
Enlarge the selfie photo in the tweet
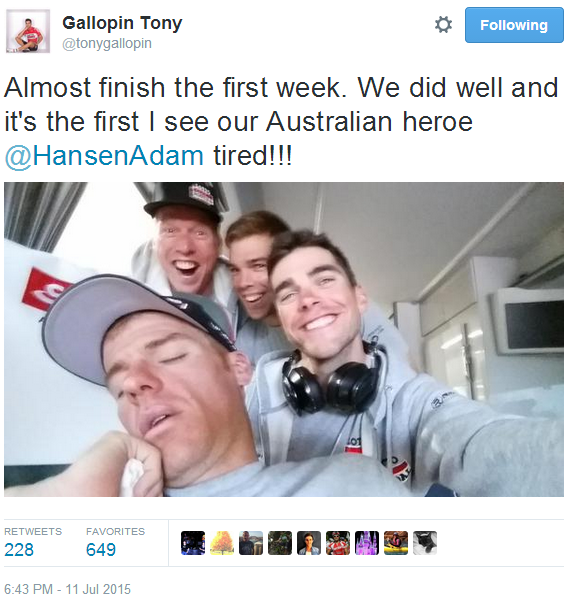[x=284, y=339]
